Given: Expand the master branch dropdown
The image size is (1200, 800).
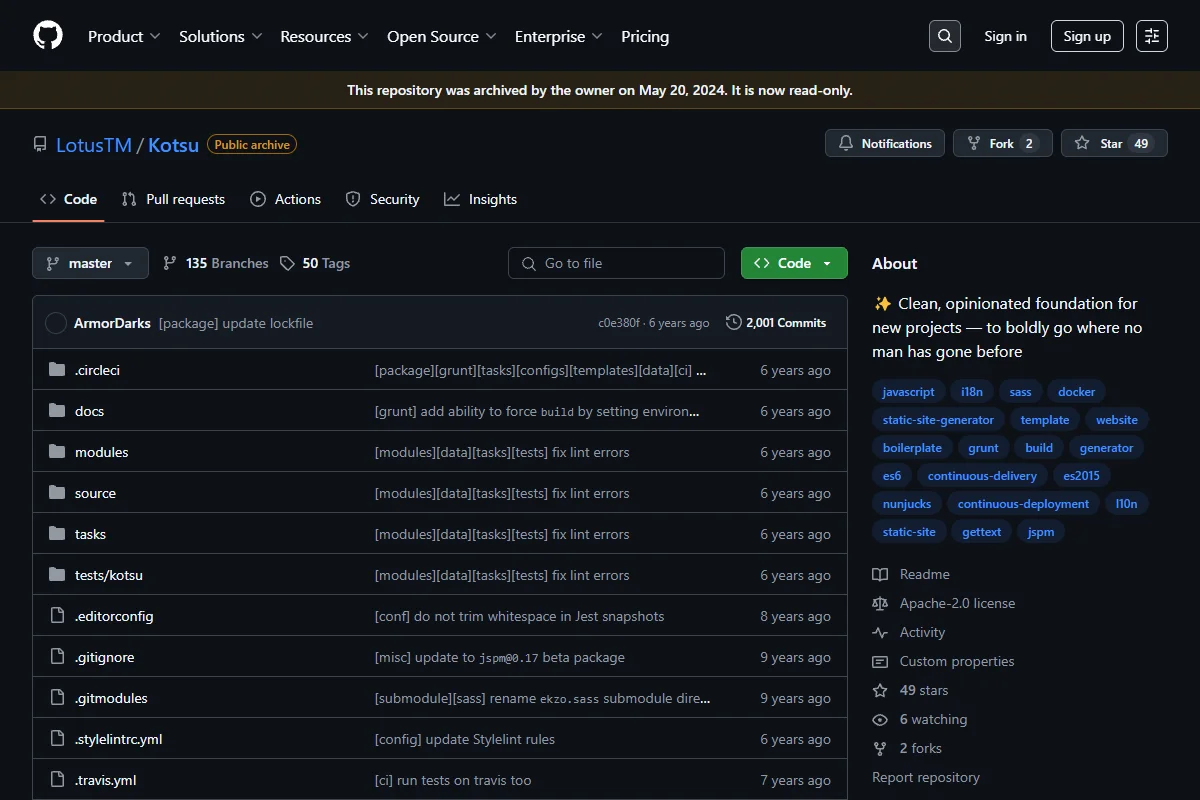Looking at the screenshot, I should 90,263.
